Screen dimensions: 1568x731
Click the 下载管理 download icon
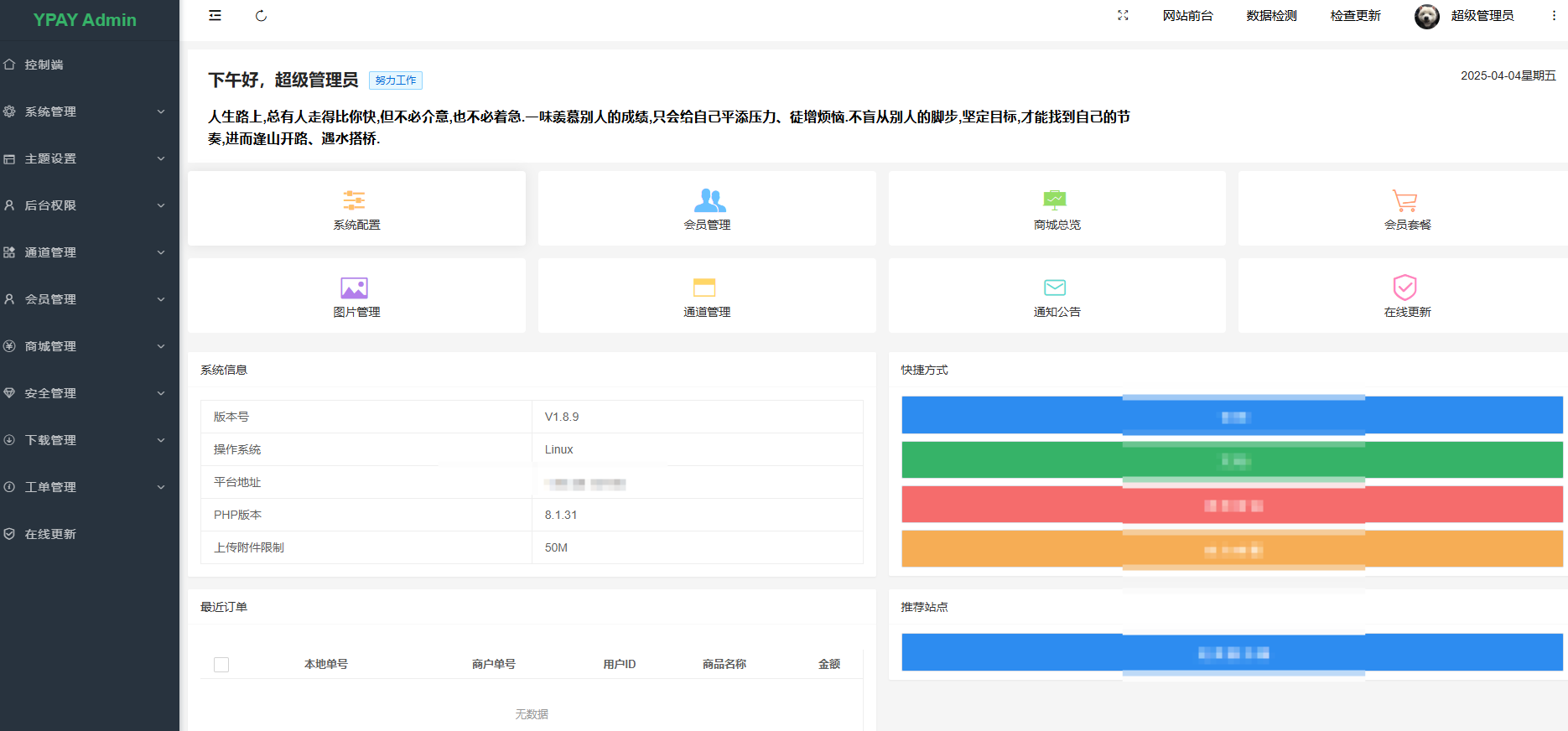click(9, 440)
